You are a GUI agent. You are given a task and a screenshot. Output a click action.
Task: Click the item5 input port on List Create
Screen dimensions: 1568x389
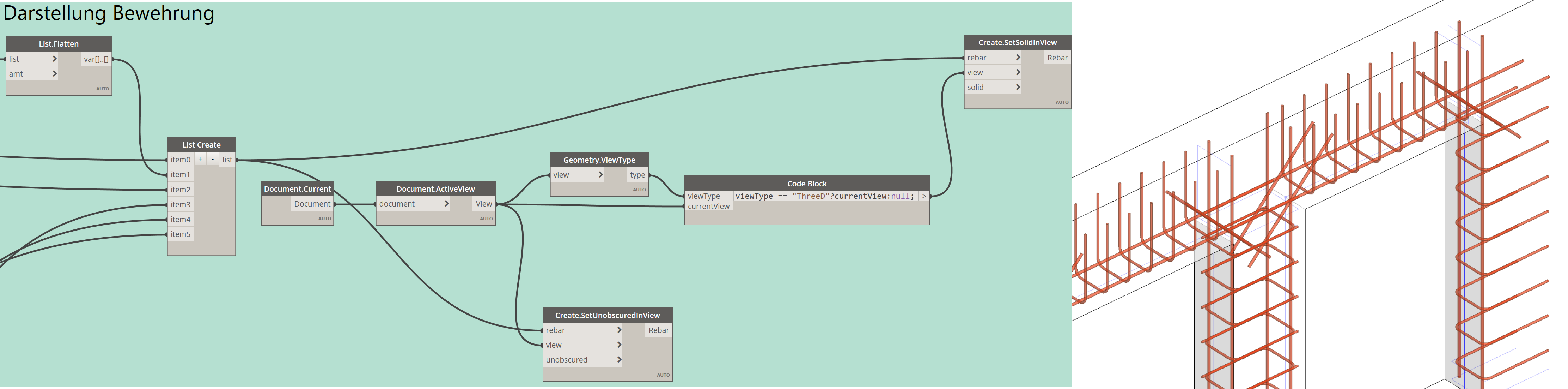(180, 234)
